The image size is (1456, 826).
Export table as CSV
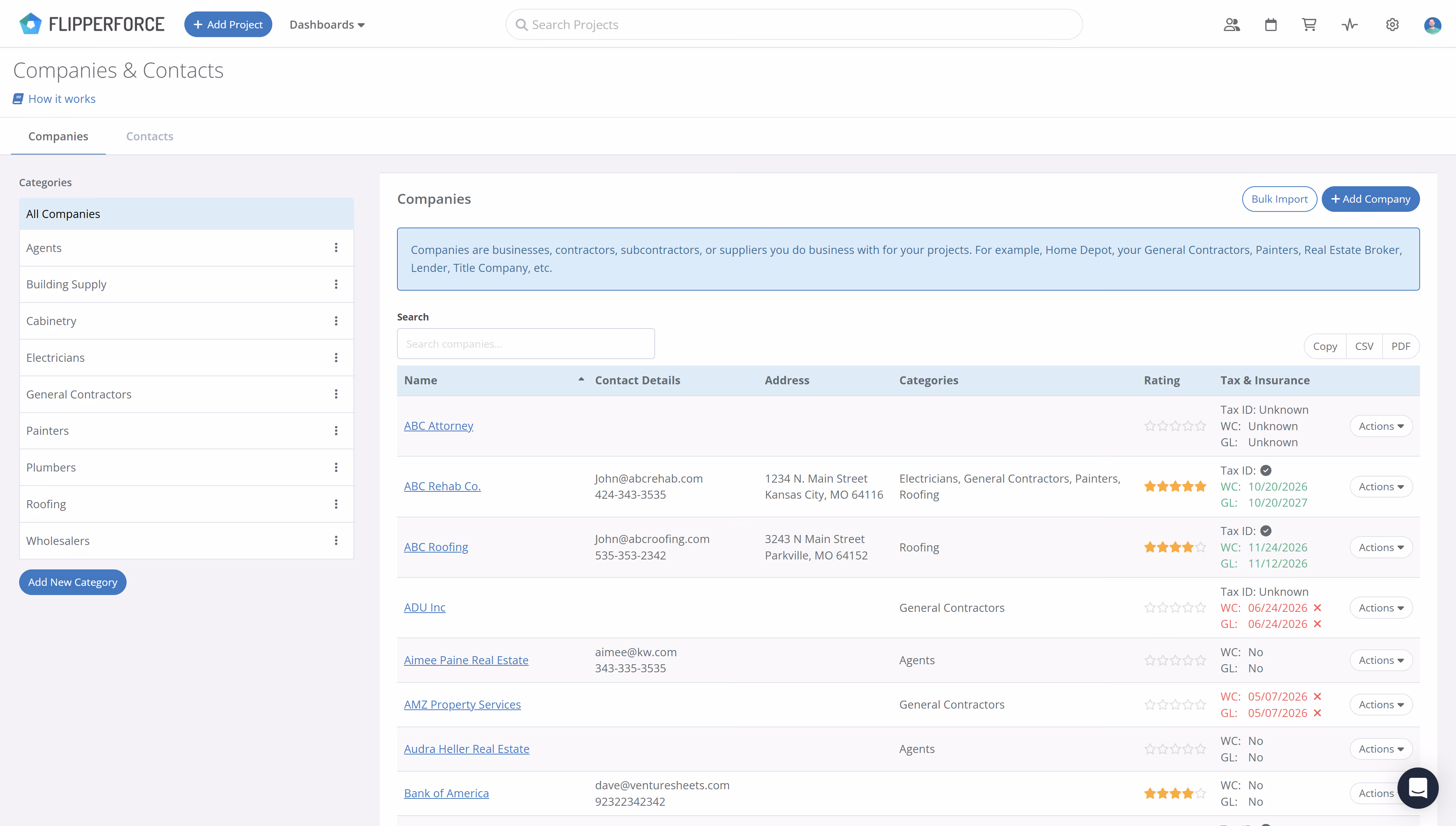[x=1364, y=346]
